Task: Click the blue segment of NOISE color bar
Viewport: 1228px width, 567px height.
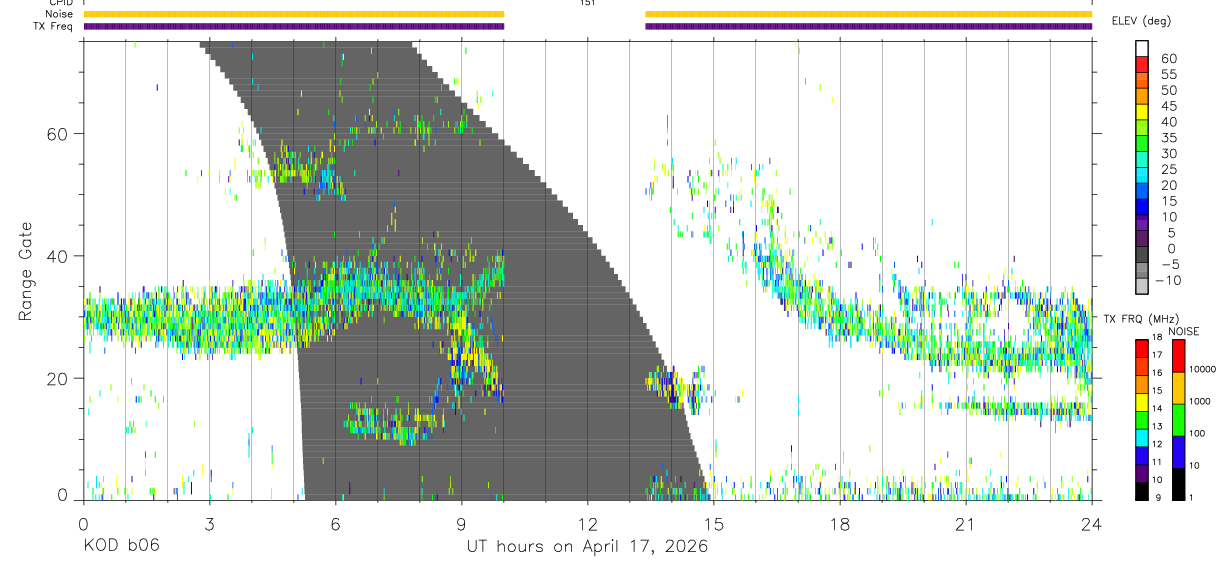Action: point(1178,450)
